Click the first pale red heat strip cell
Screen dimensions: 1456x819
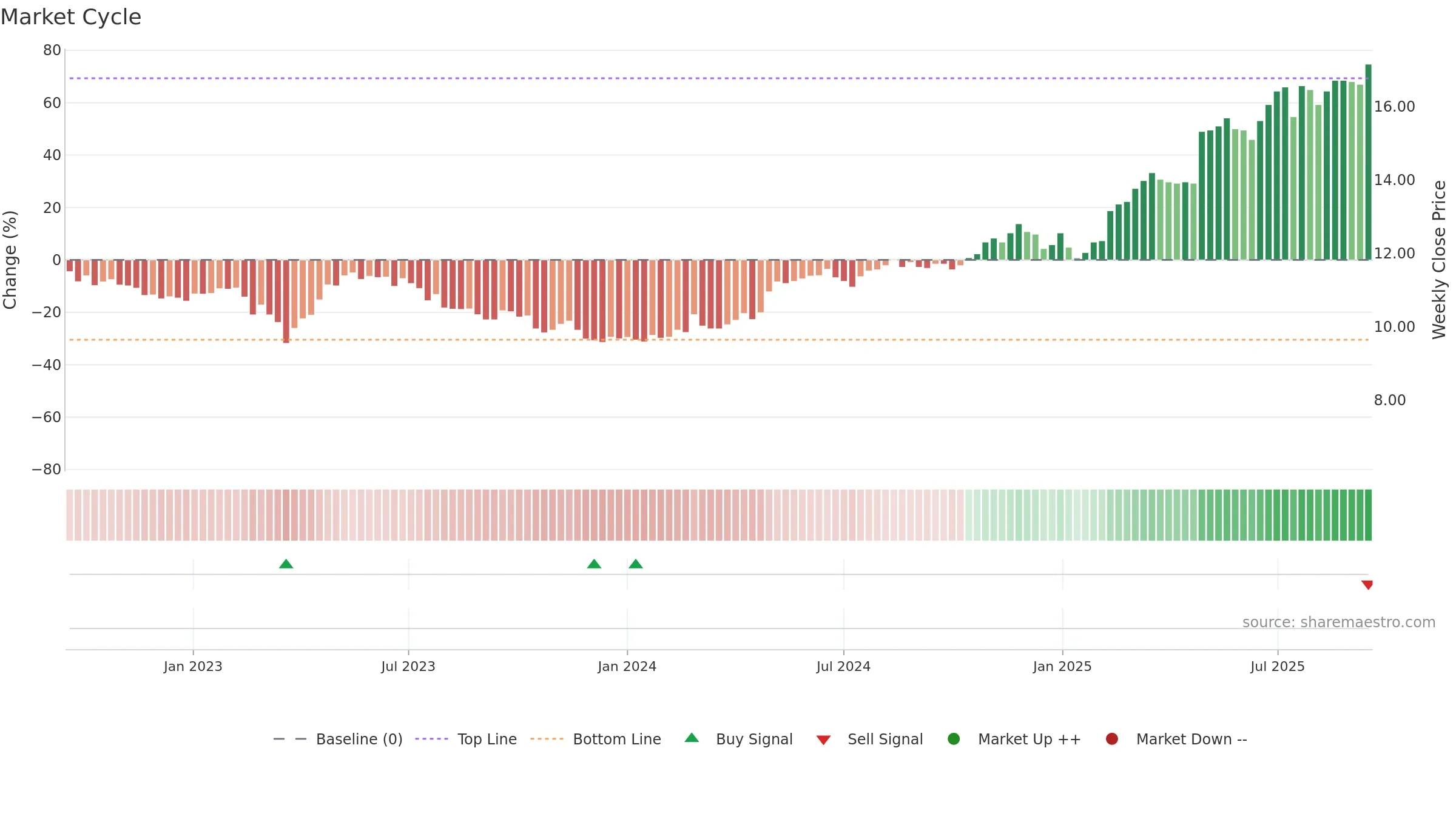(70, 515)
